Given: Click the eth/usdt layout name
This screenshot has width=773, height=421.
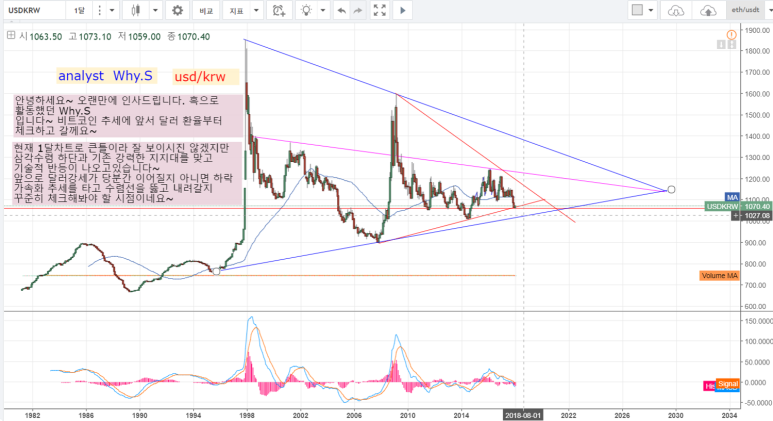Looking at the screenshot, I should pyautogui.click(x=745, y=10).
